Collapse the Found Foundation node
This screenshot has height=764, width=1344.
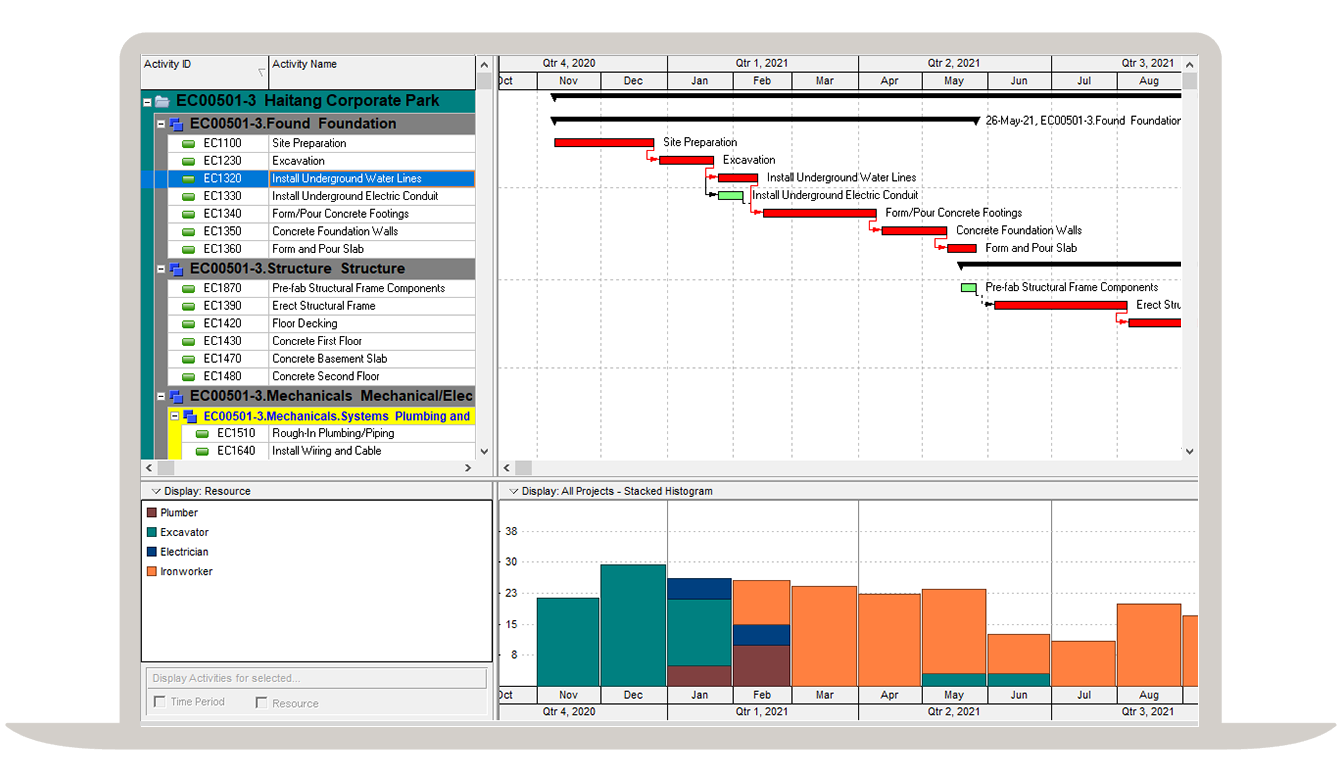point(160,123)
